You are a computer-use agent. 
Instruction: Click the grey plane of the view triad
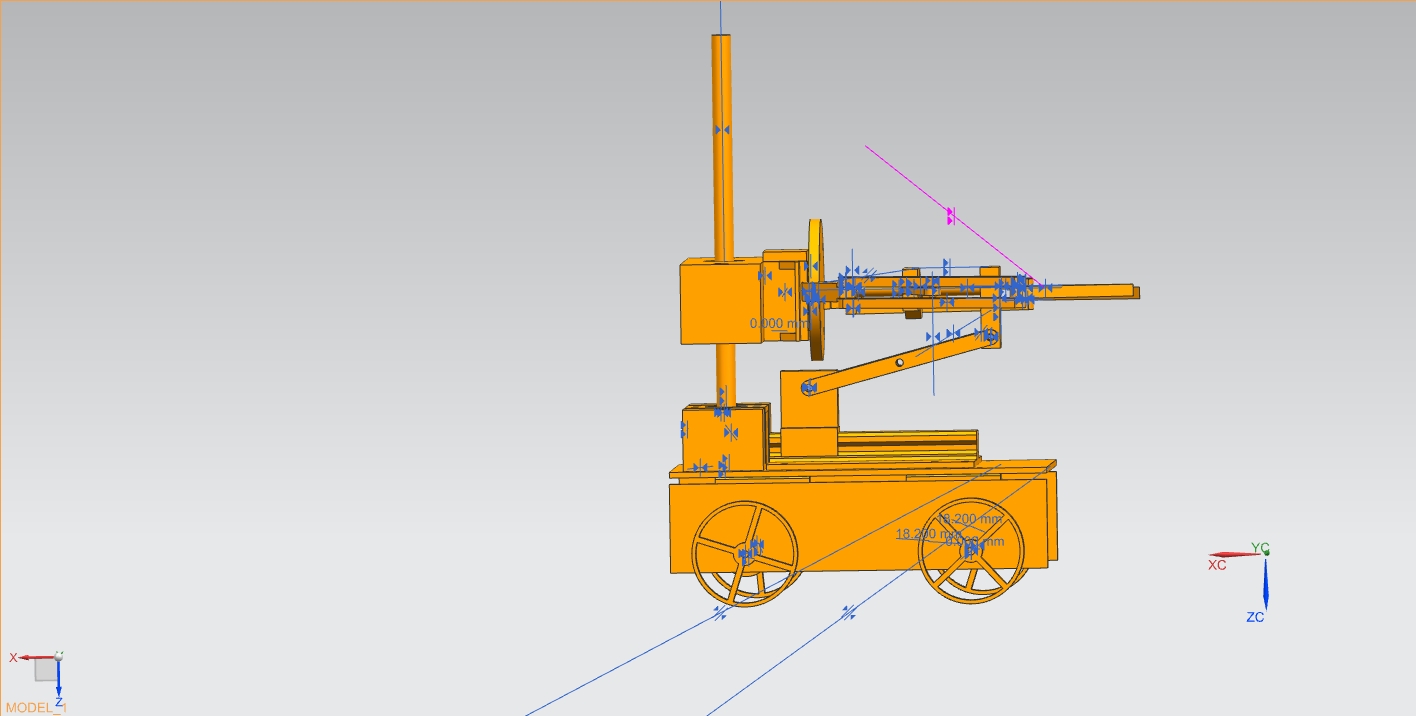point(46,670)
